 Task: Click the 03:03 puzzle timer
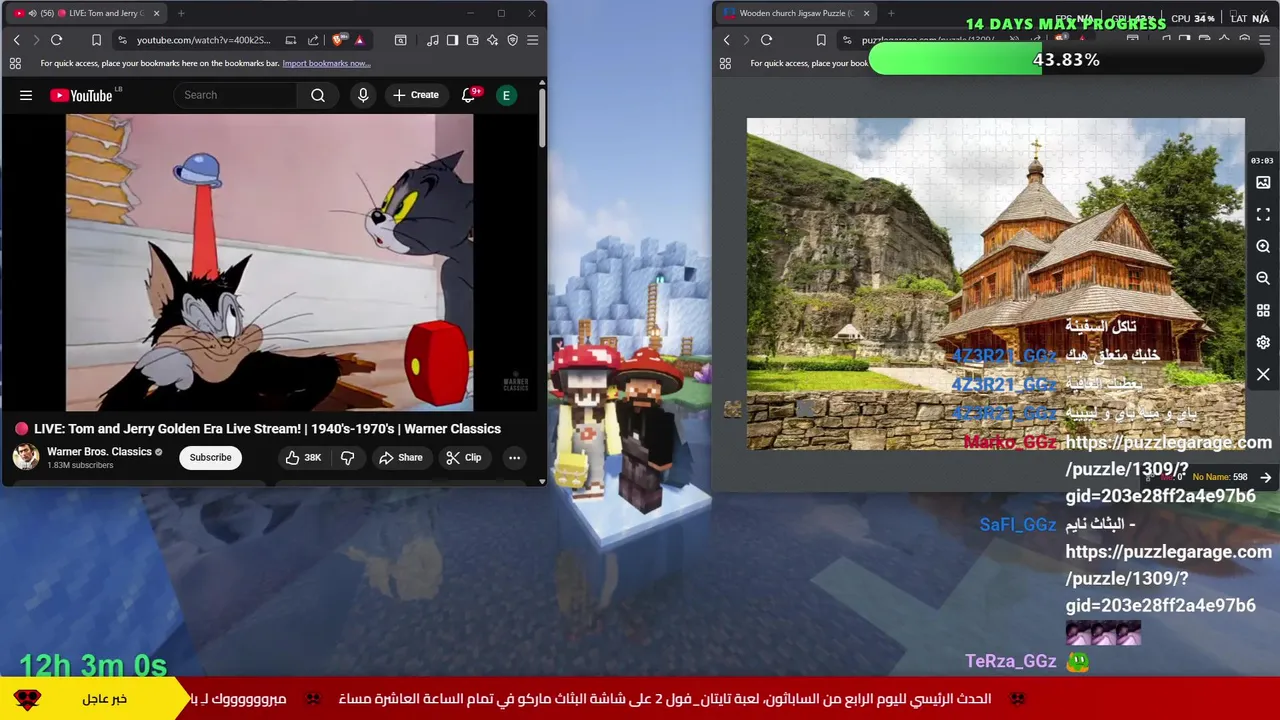(x=1262, y=160)
